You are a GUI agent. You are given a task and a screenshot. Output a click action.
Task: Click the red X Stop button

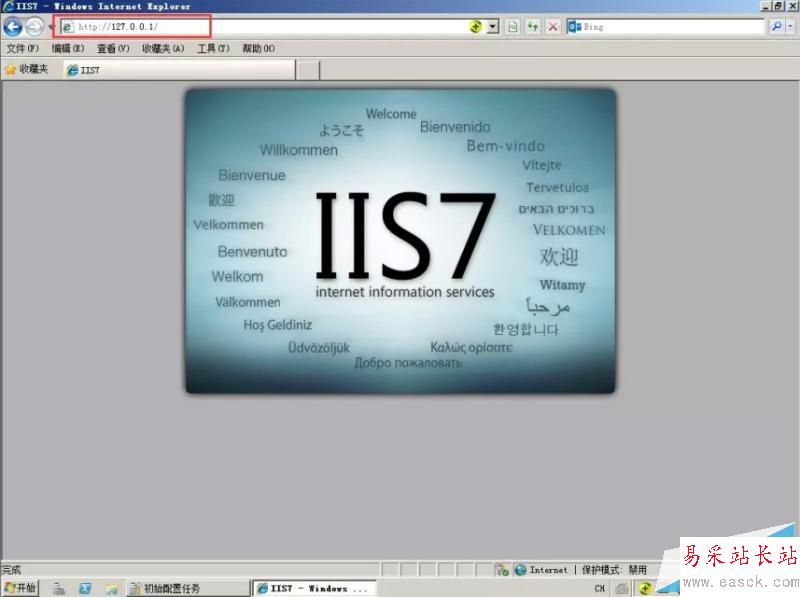553,27
